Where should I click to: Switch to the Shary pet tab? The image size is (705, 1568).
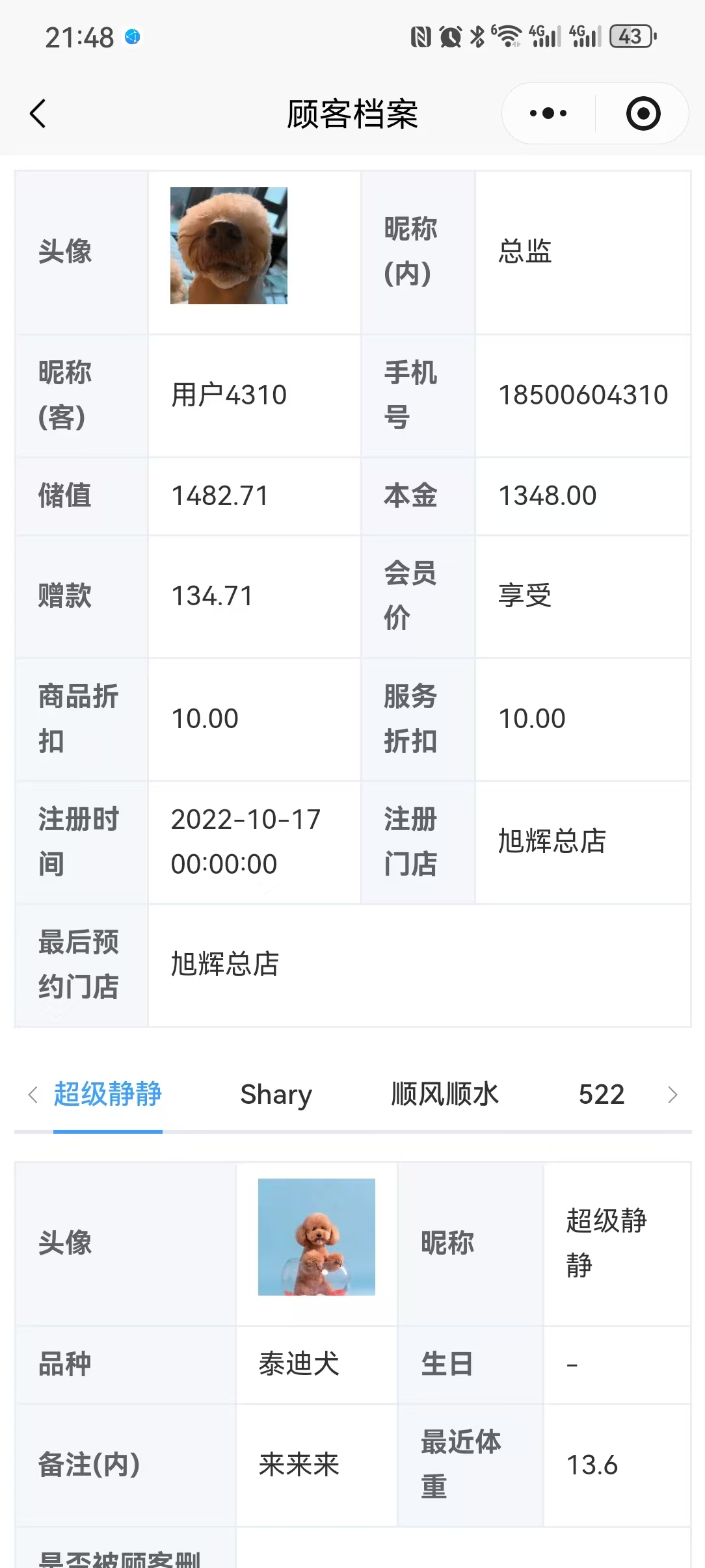[276, 1094]
